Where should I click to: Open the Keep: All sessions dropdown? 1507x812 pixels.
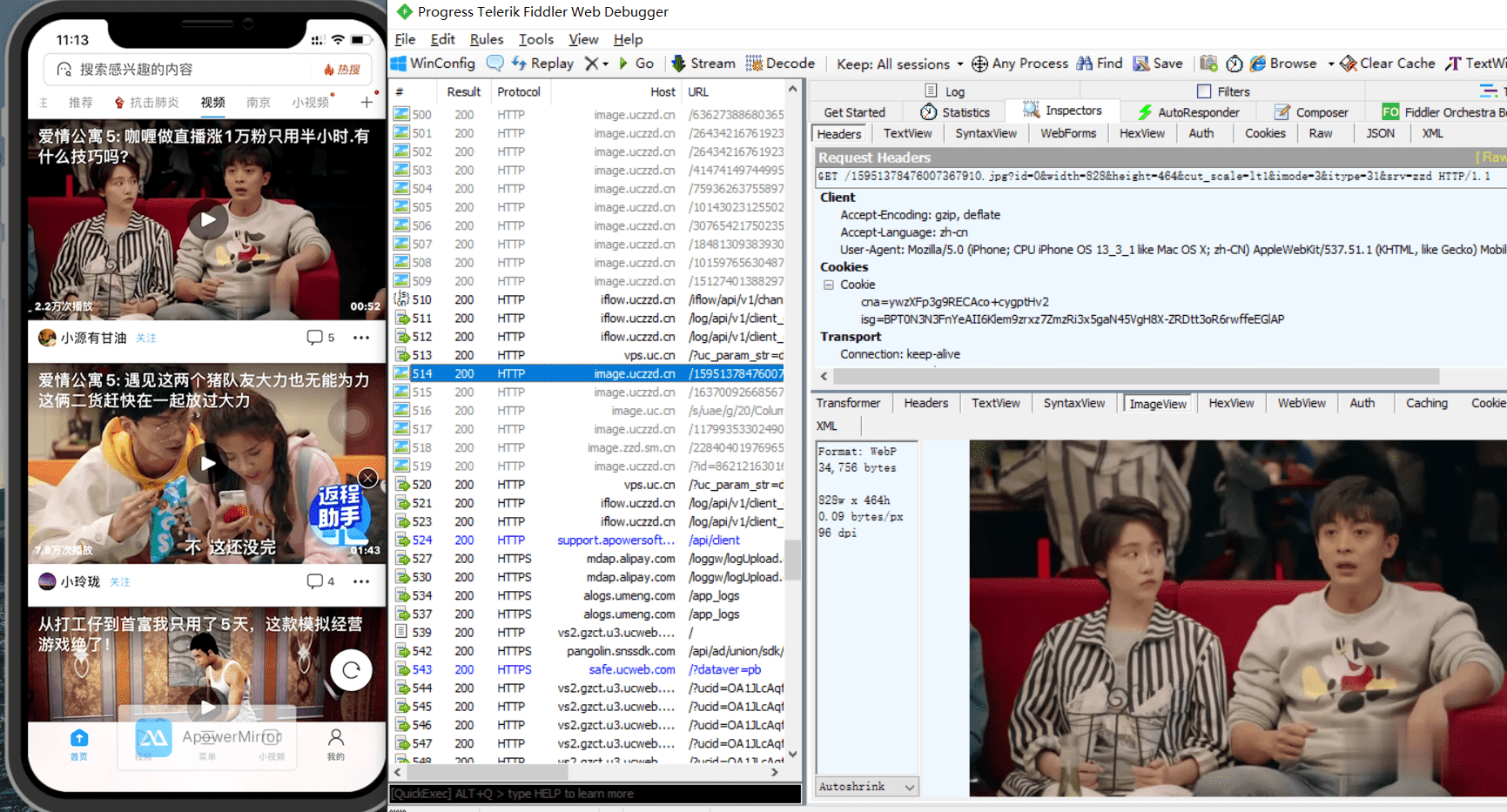pyautogui.click(x=900, y=64)
